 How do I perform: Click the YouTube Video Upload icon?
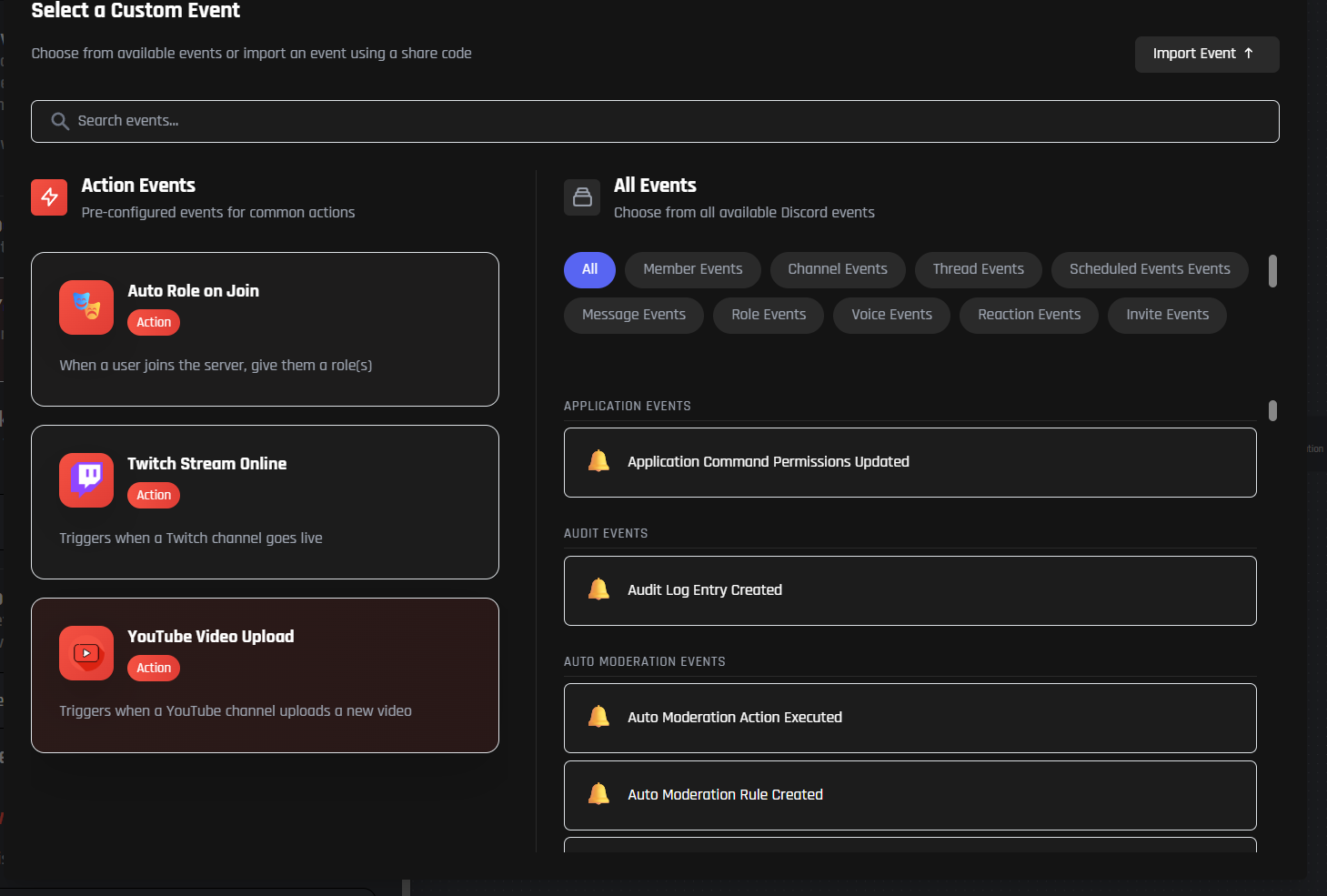pyautogui.click(x=86, y=653)
